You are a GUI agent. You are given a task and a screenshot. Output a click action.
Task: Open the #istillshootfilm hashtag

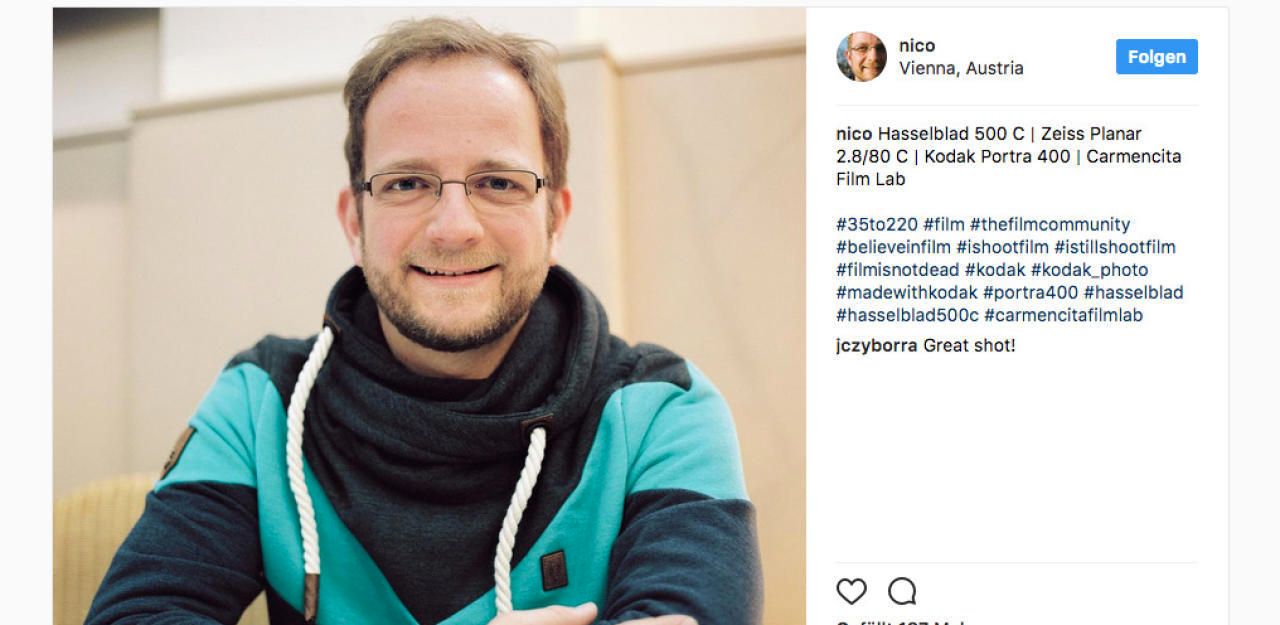click(1115, 247)
